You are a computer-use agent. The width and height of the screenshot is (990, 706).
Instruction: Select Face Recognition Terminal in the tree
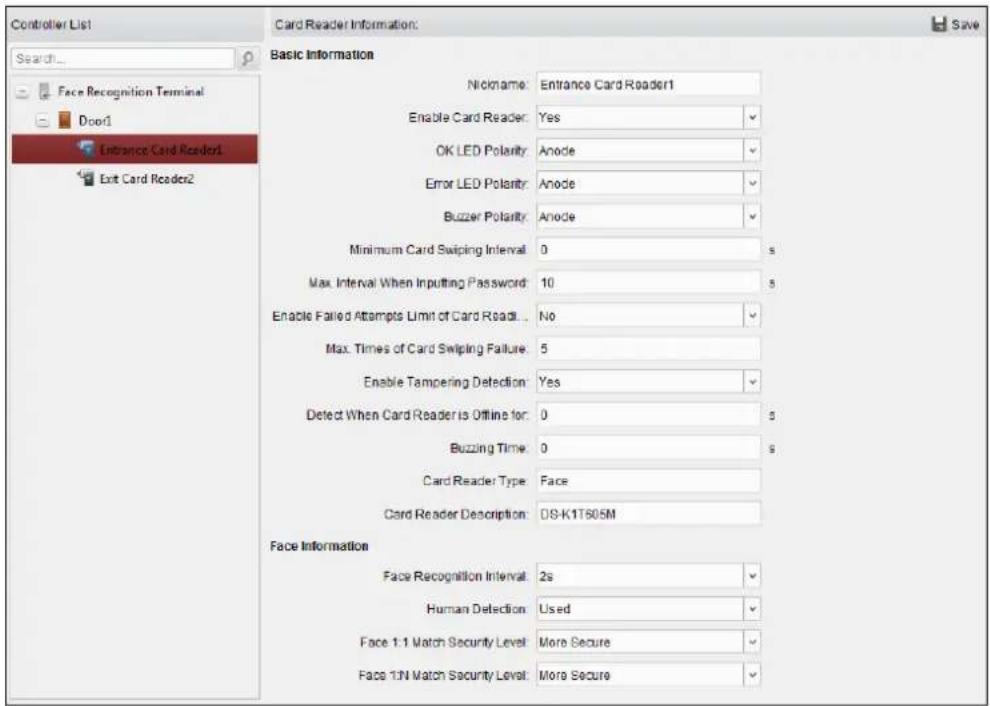(x=131, y=92)
